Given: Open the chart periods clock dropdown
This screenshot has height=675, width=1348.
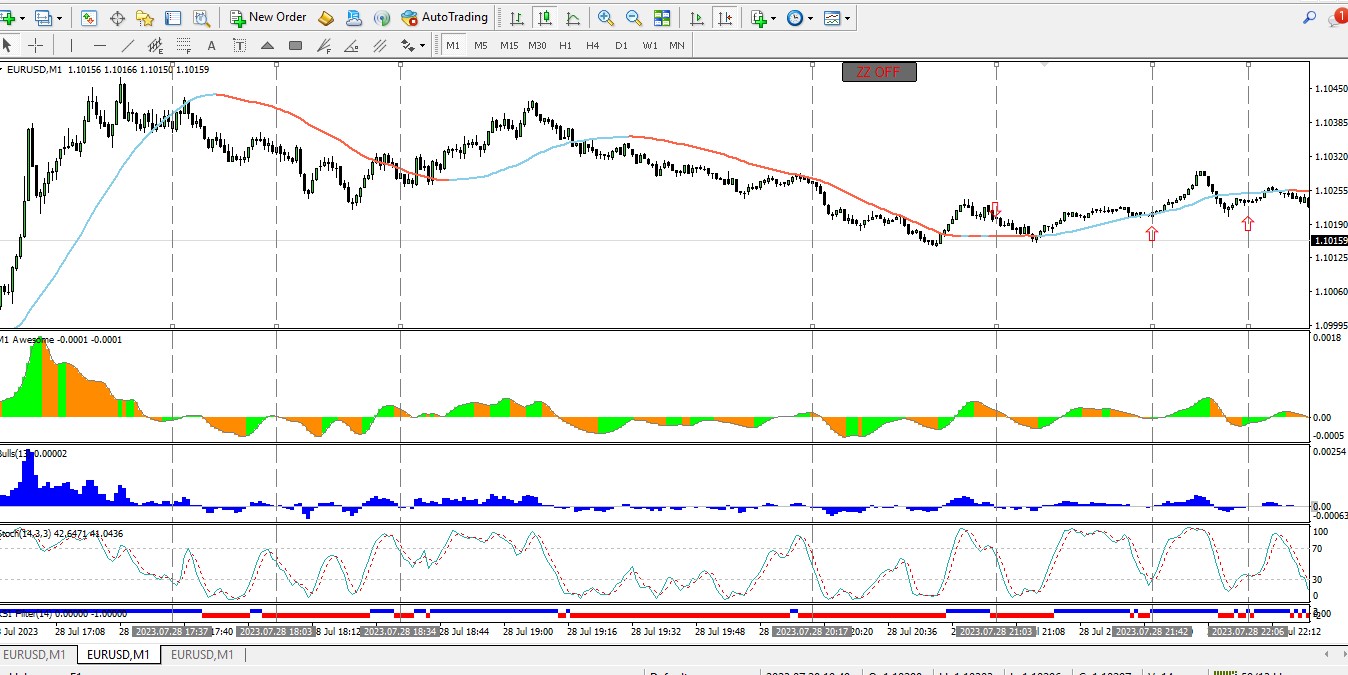Looking at the screenshot, I should 799,17.
